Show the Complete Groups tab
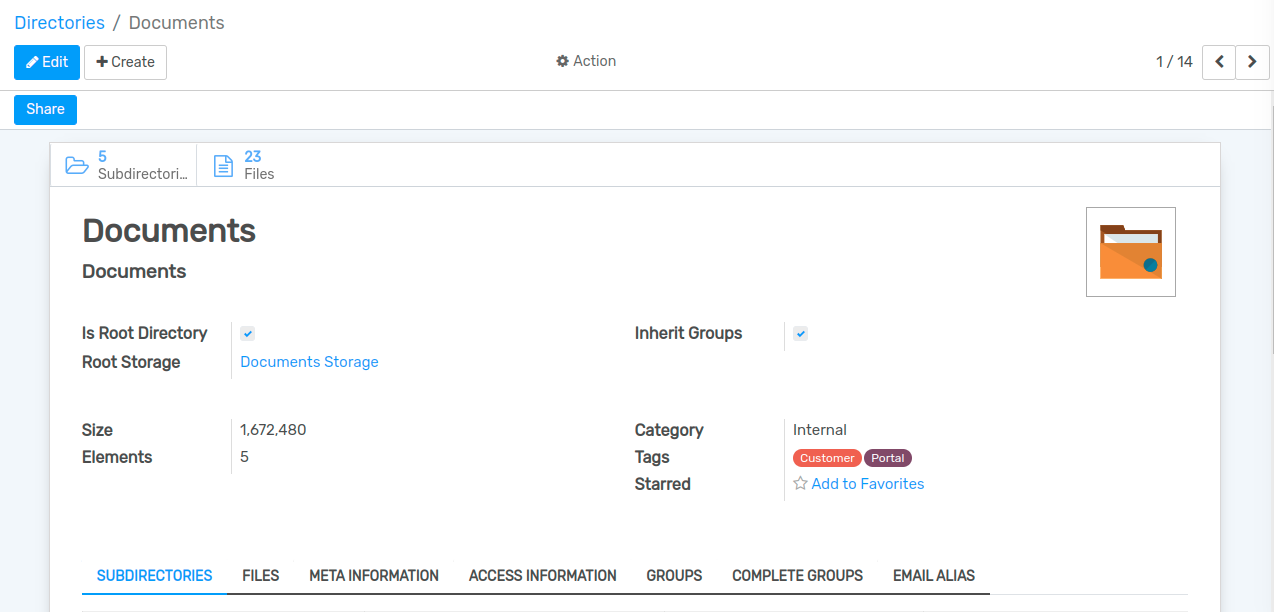This screenshot has width=1274, height=612. (797, 576)
